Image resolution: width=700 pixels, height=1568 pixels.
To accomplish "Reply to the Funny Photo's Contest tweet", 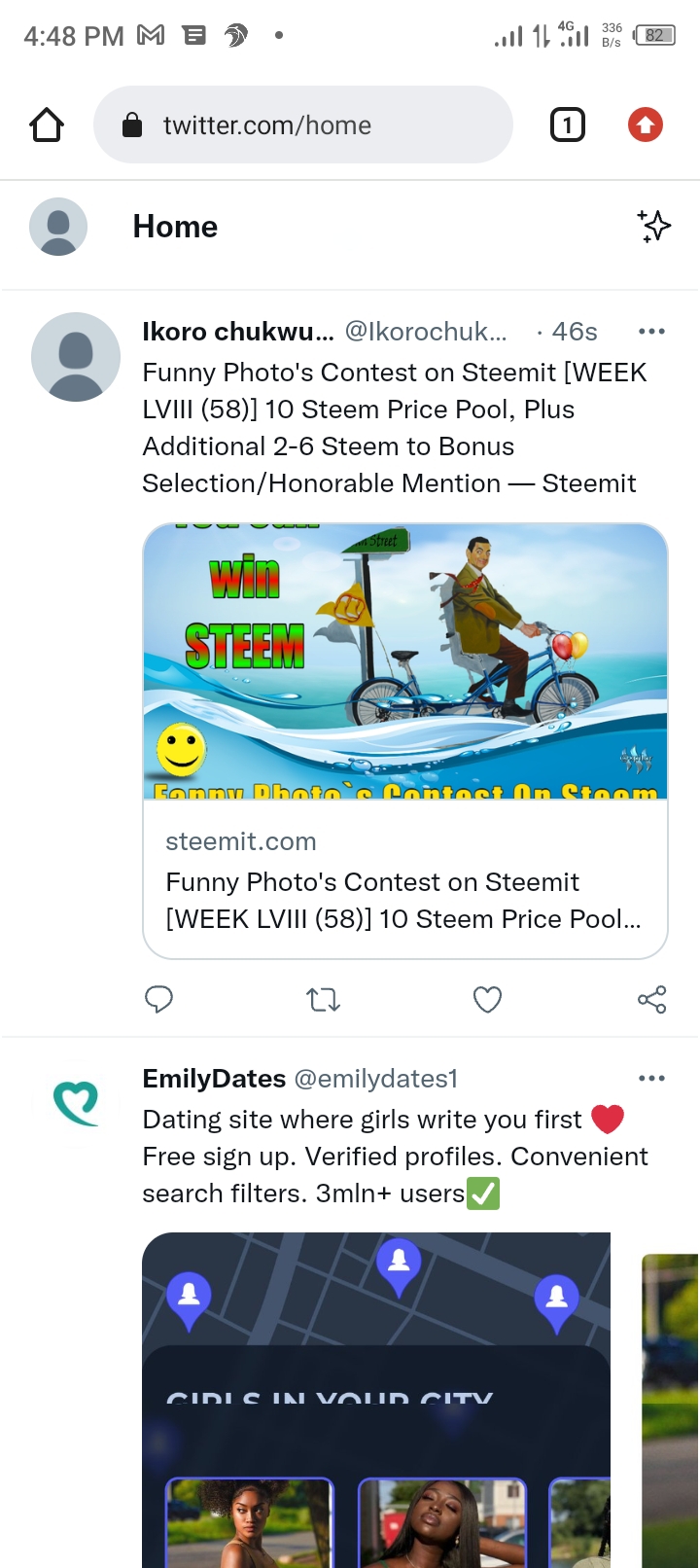I will coord(158,999).
